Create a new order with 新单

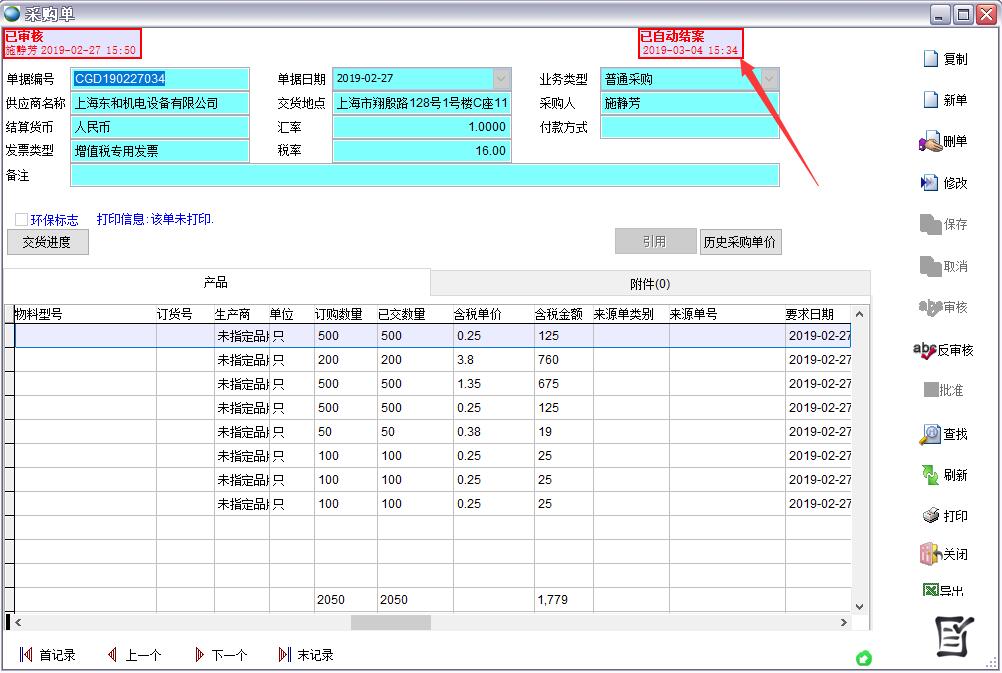(931, 100)
